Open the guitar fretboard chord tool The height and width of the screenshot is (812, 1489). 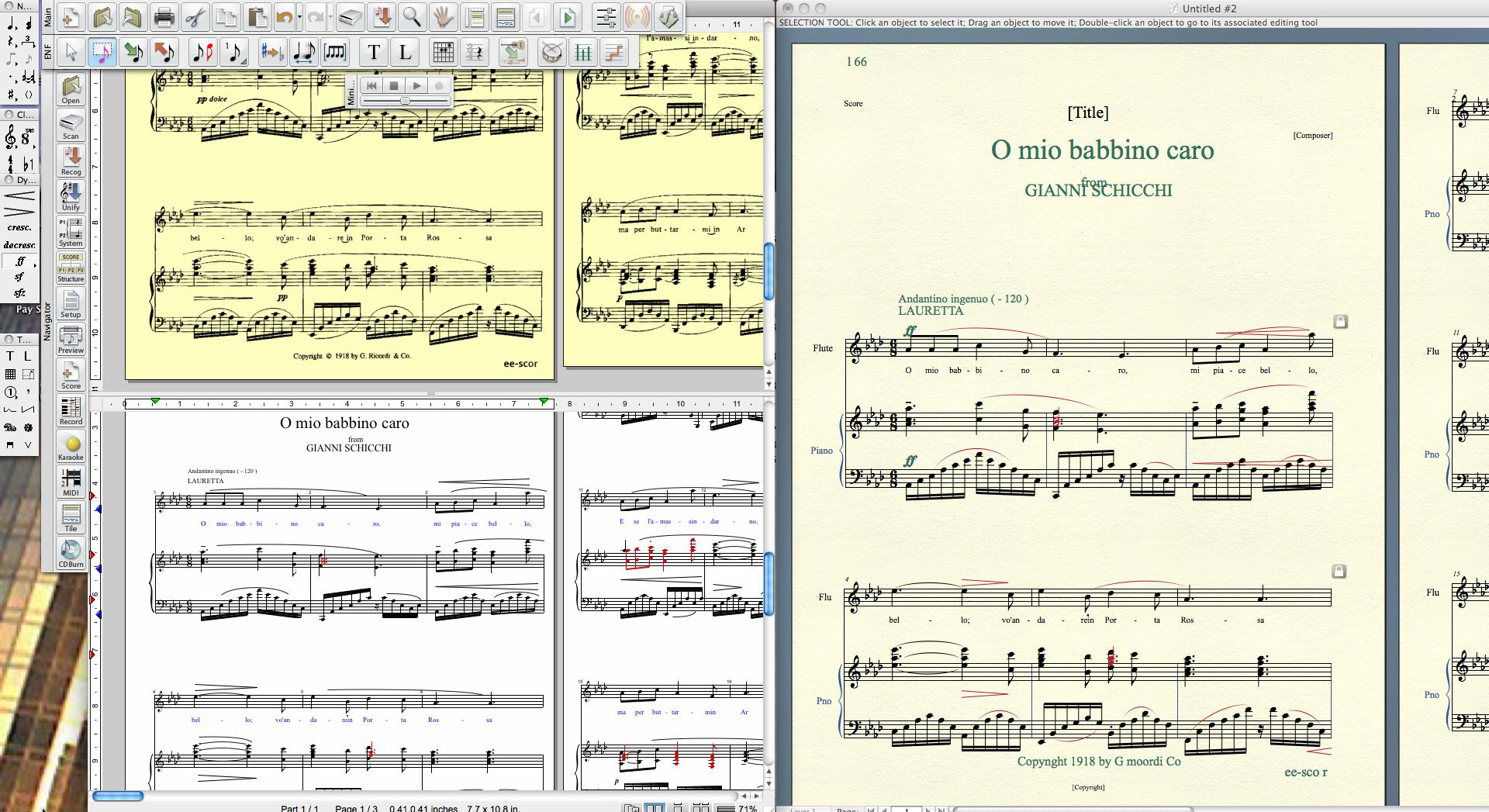pos(443,52)
